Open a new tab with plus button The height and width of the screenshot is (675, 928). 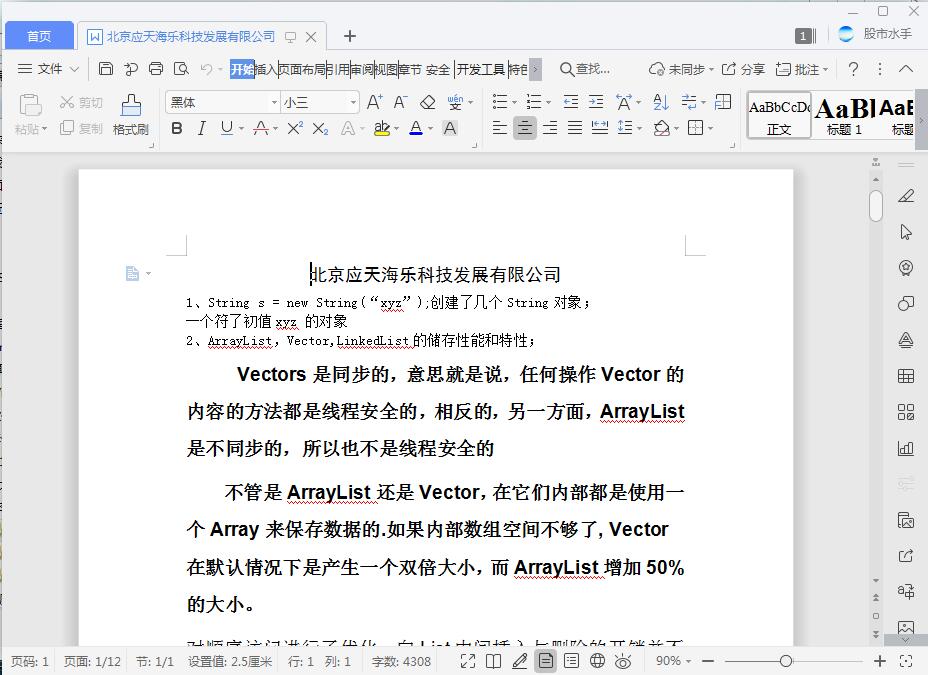350,36
